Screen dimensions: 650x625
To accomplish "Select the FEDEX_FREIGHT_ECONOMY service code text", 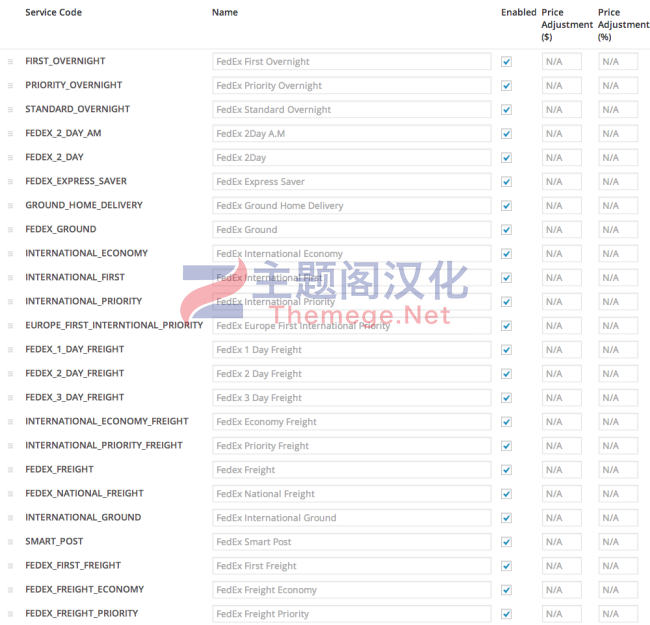I will pyautogui.click(x=85, y=590).
